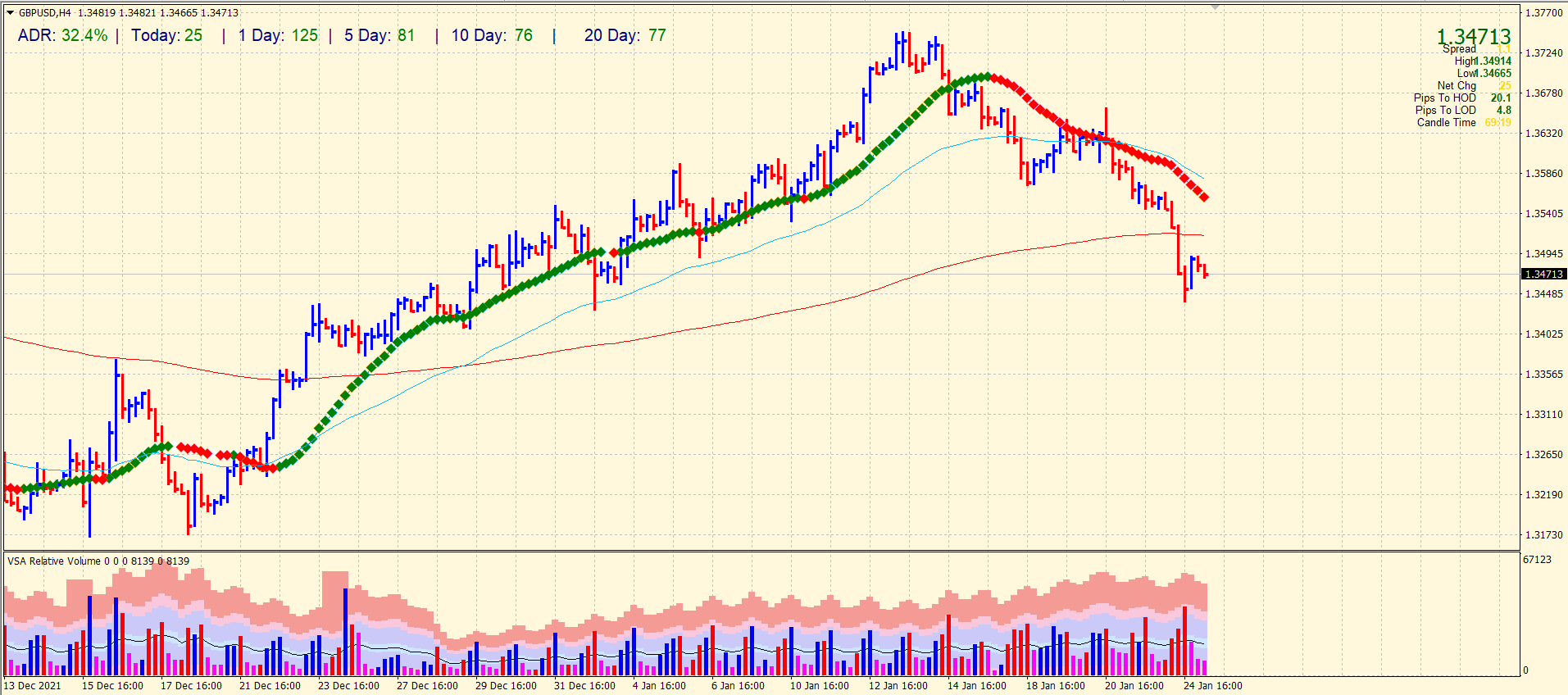Click the 10 Day: 76 range value
Image resolution: width=1568 pixels, height=695 pixels.
coord(492,35)
